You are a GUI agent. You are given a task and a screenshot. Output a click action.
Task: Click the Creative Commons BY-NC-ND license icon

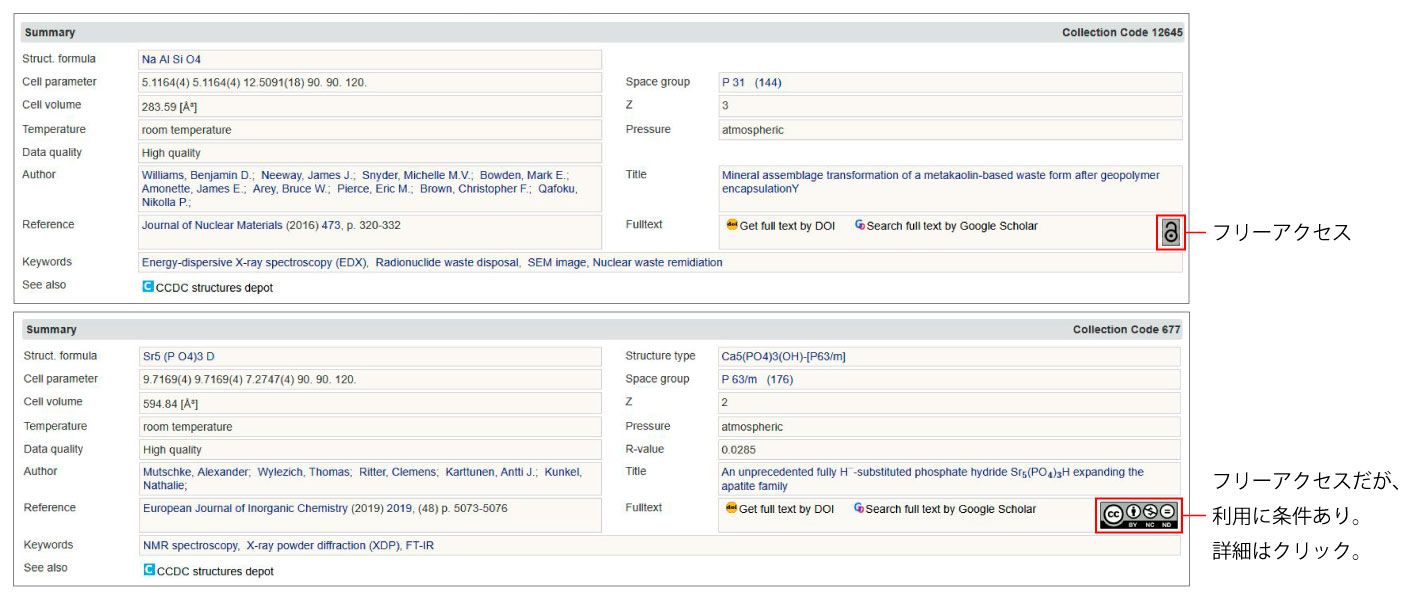coord(1138,514)
